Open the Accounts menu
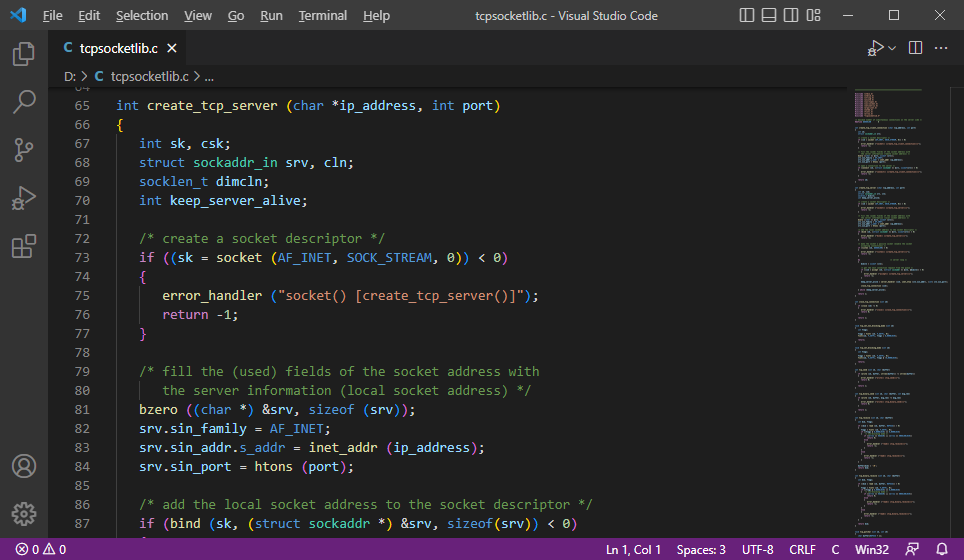This screenshot has width=964, height=560. [x=23, y=466]
